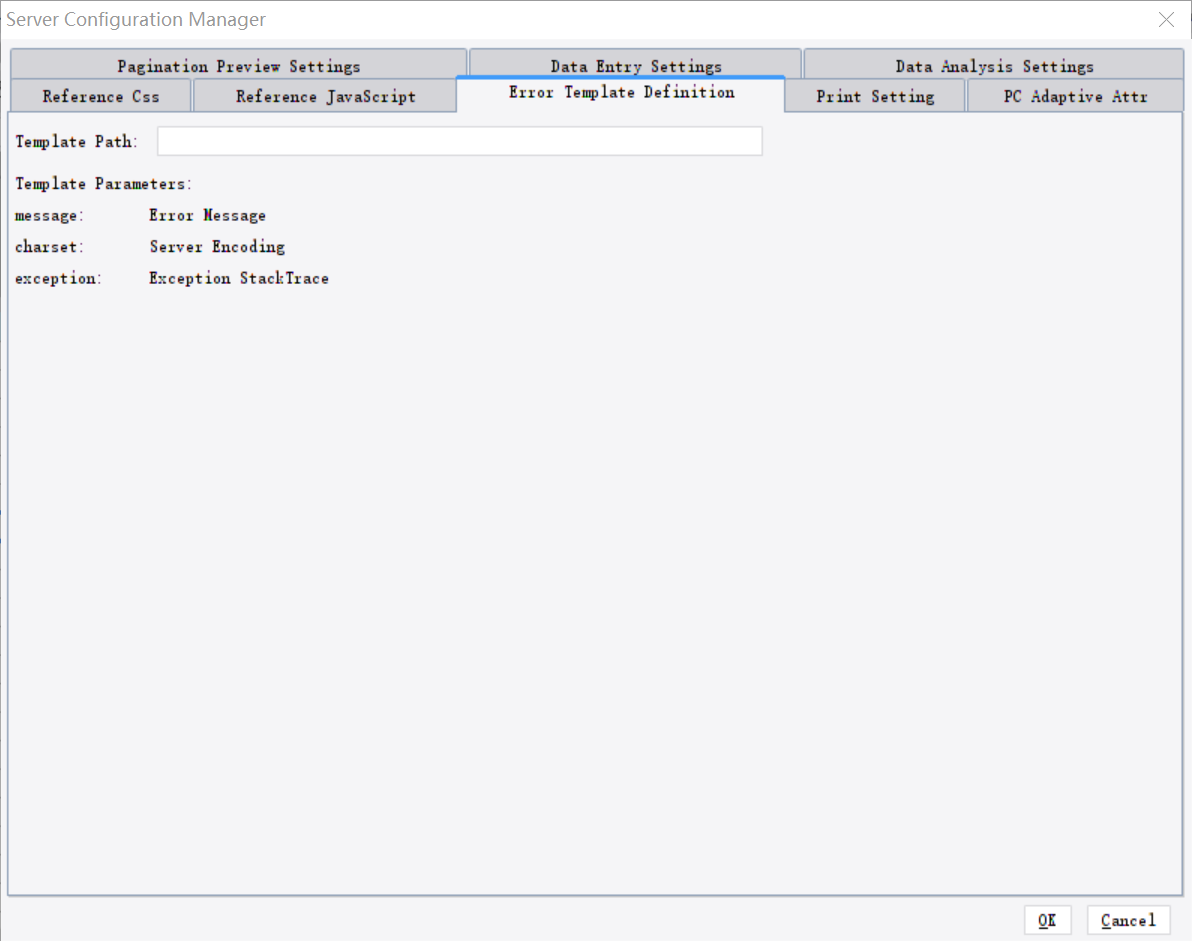Dismiss dialog with Cancel button
Viewport: 1192px width, 941px height.
[1128, 920]
